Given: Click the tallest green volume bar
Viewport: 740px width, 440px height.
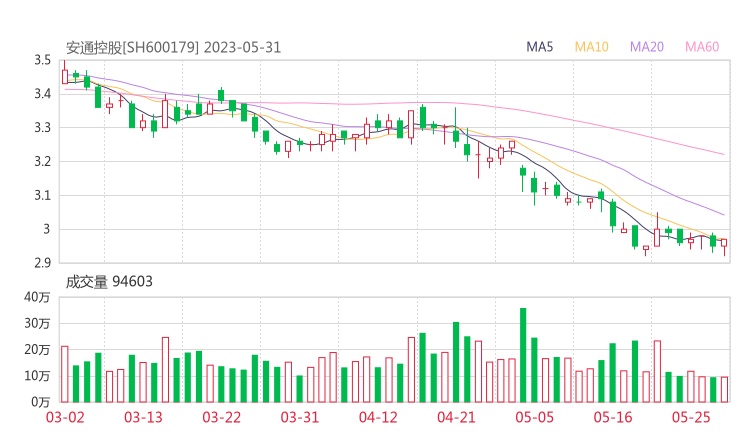Looking at the screenshot, I should [523, 355].
